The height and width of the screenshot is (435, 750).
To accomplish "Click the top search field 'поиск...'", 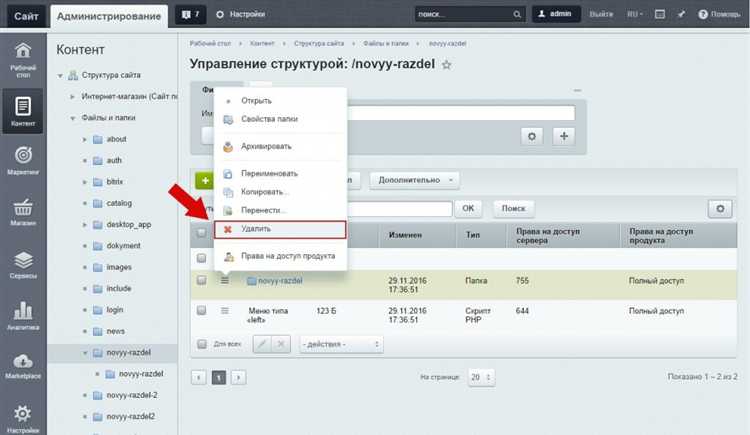I will [x=464, y=16].
